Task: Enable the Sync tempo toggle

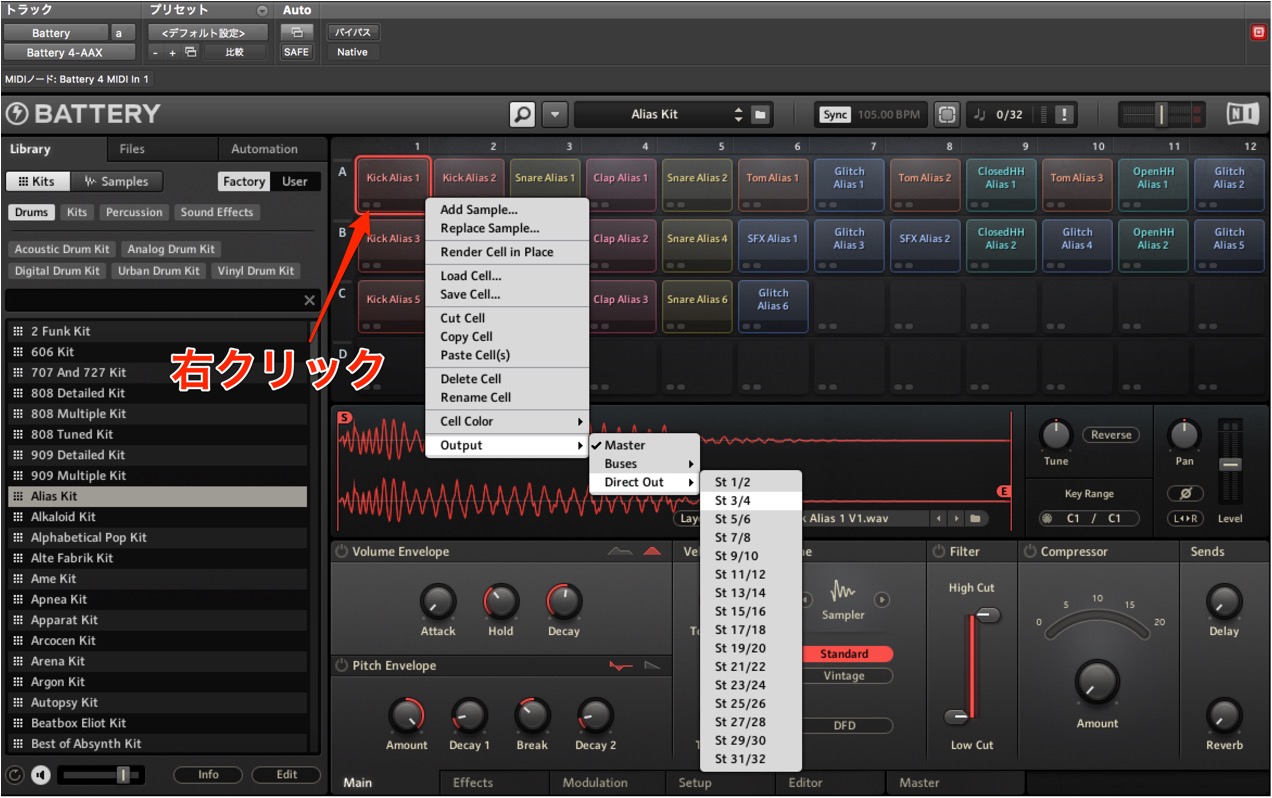Action: pos(835,115)
